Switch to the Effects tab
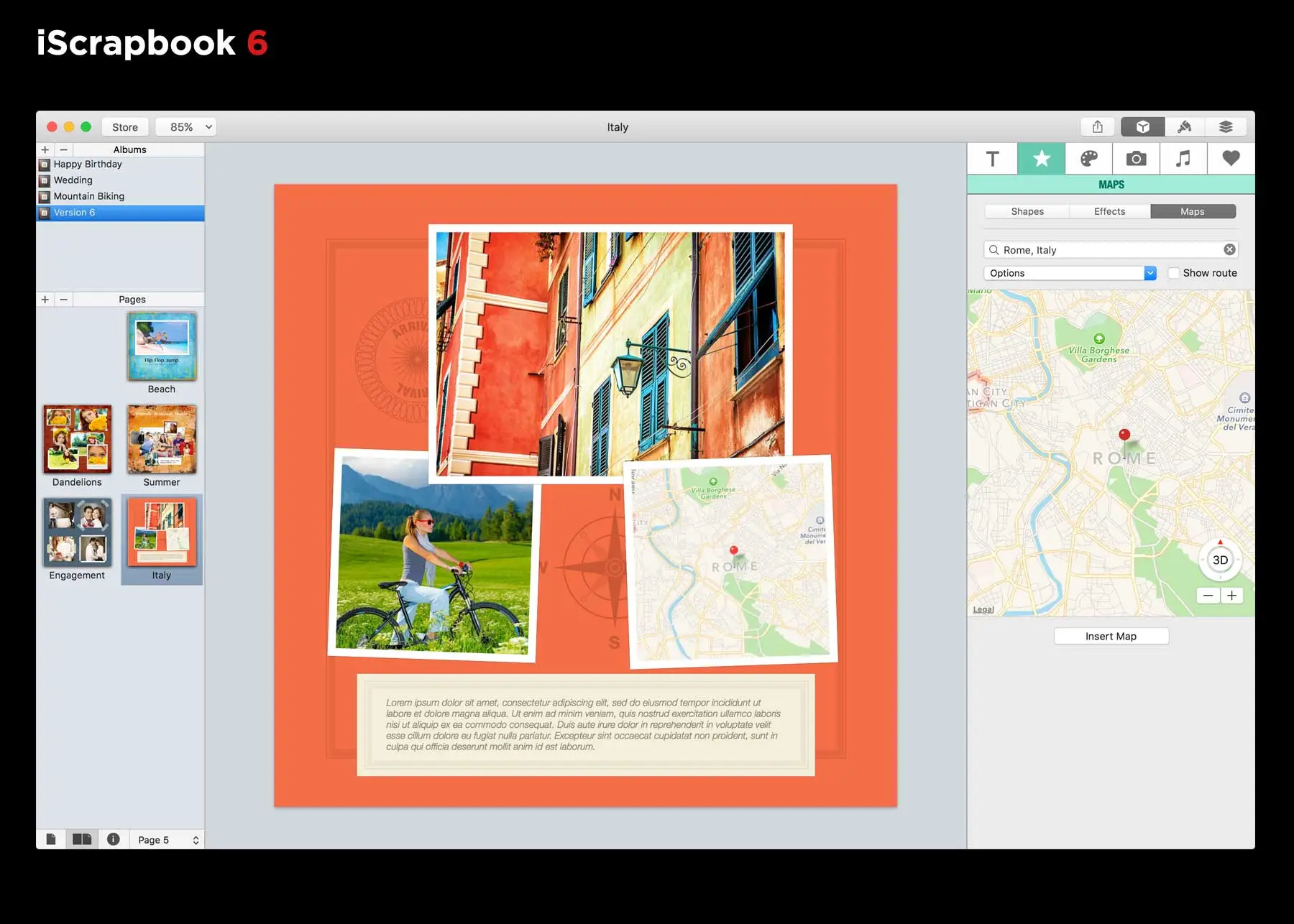Viewport: 1294px width, 924px height. click(1110, 211)
